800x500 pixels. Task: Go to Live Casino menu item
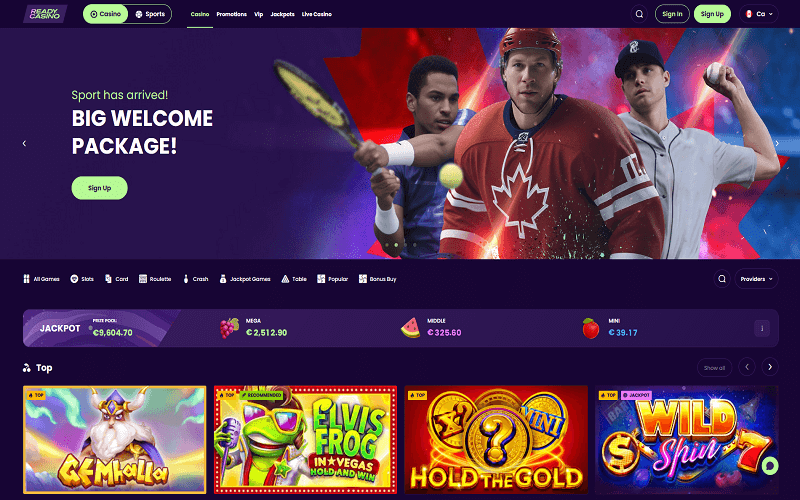pos(316,14)
